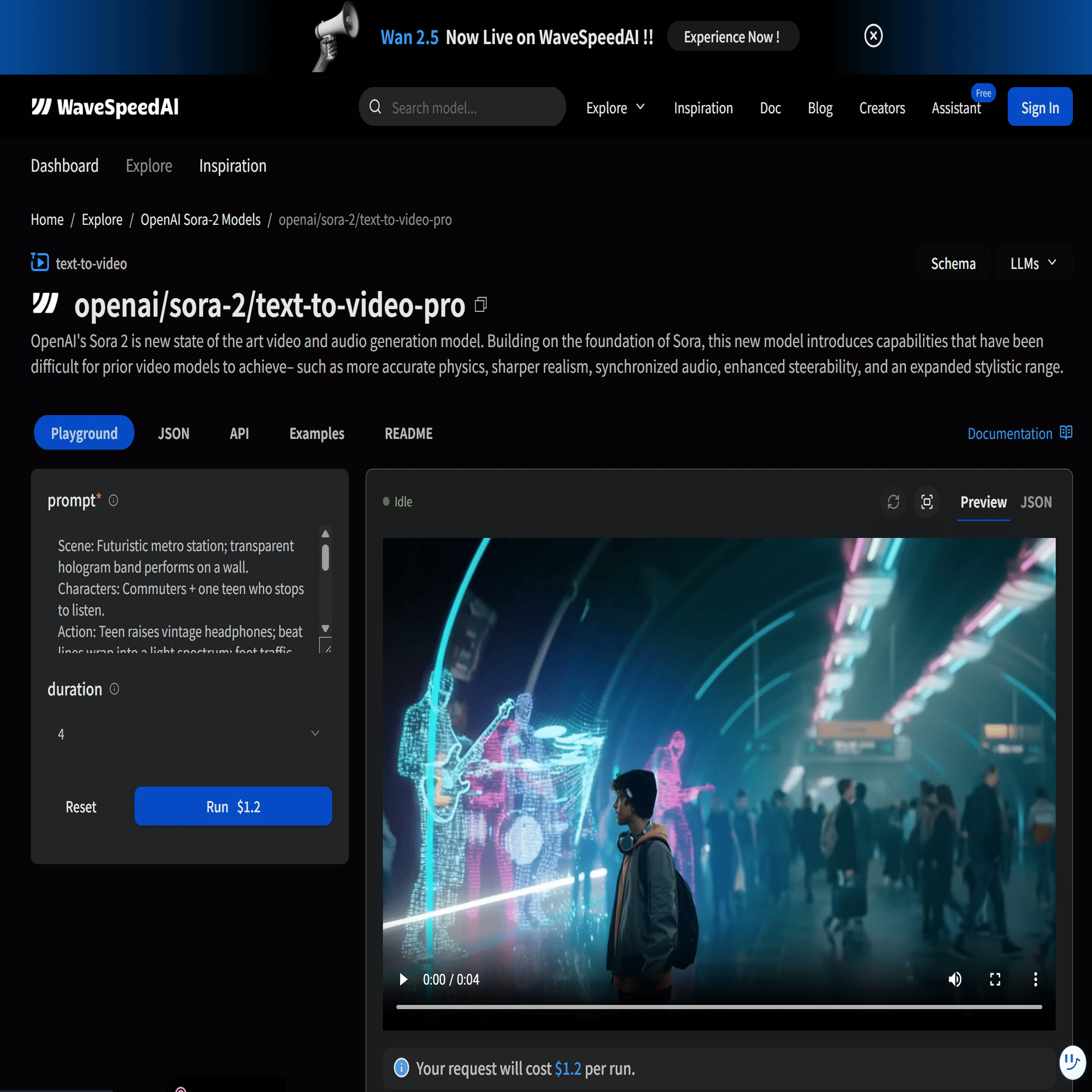Switch to the Playground tab
This screenshot has width=1092, height=1092.
[x=84, y=433]
